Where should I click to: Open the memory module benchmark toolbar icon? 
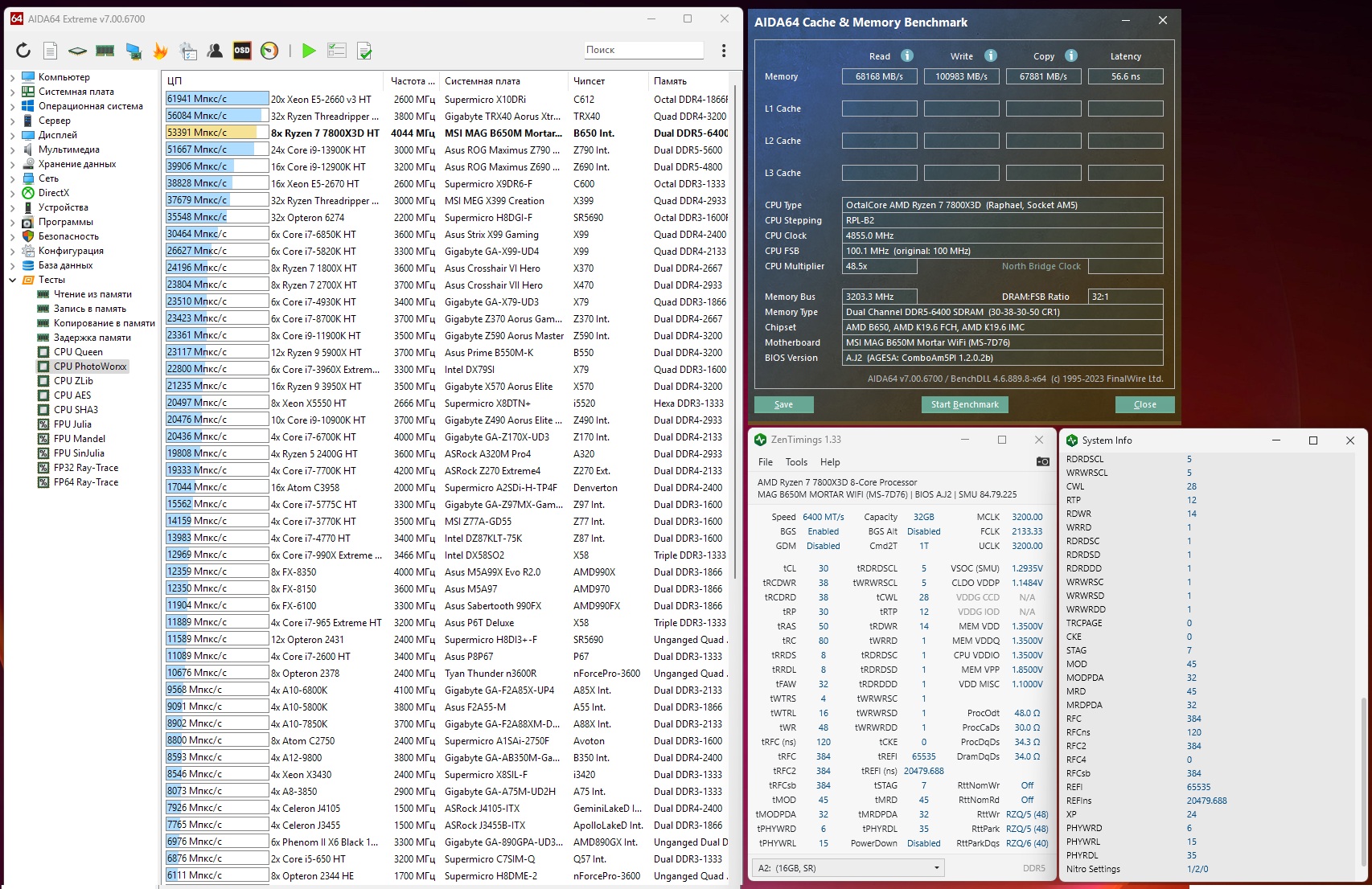pyautogui.click(x=105, y=51)
